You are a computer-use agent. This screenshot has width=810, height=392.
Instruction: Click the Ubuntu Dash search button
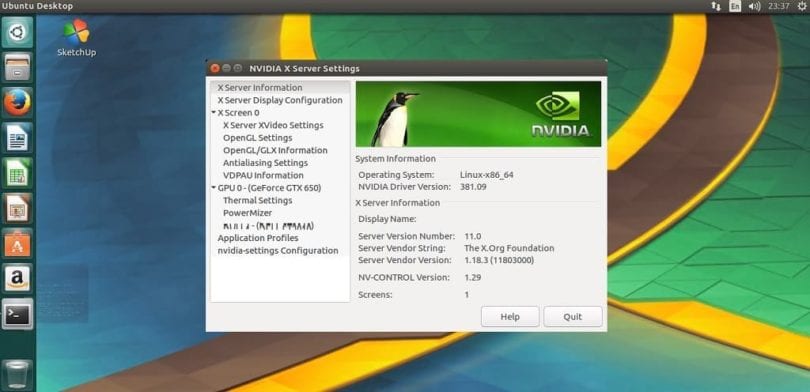point(18,32)
